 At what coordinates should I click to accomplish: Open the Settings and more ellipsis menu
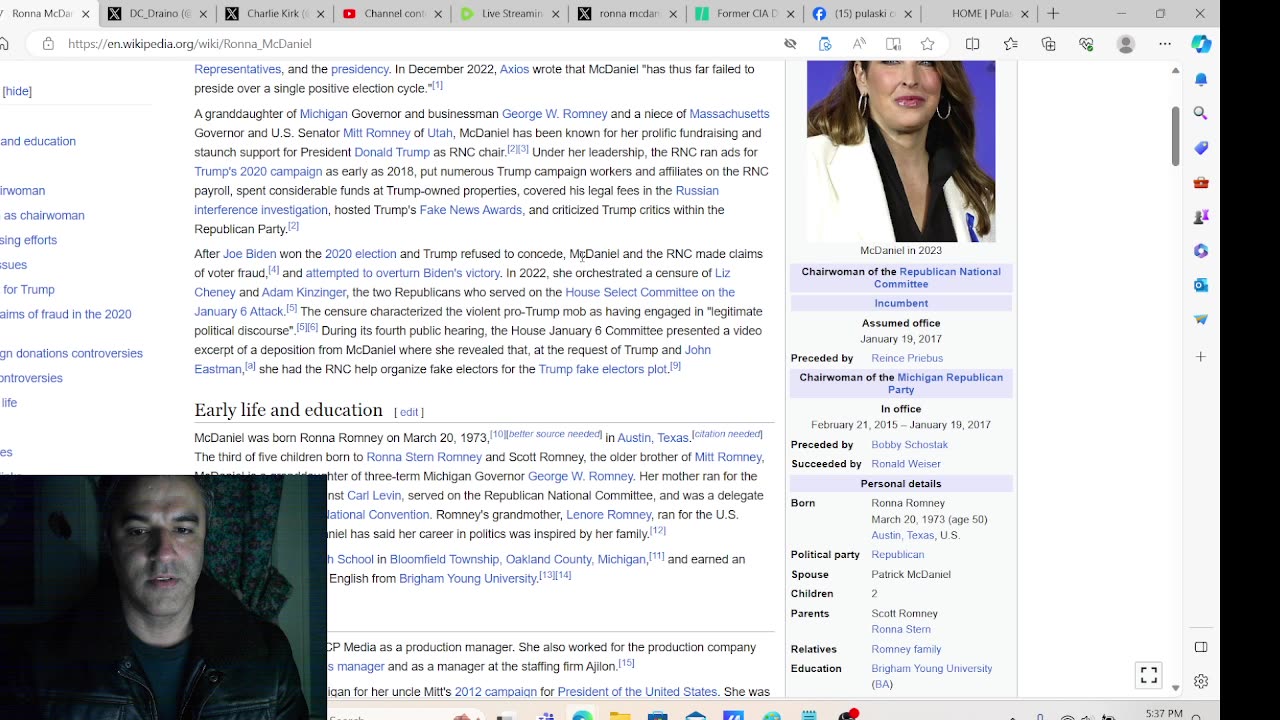pos(1165,44)
